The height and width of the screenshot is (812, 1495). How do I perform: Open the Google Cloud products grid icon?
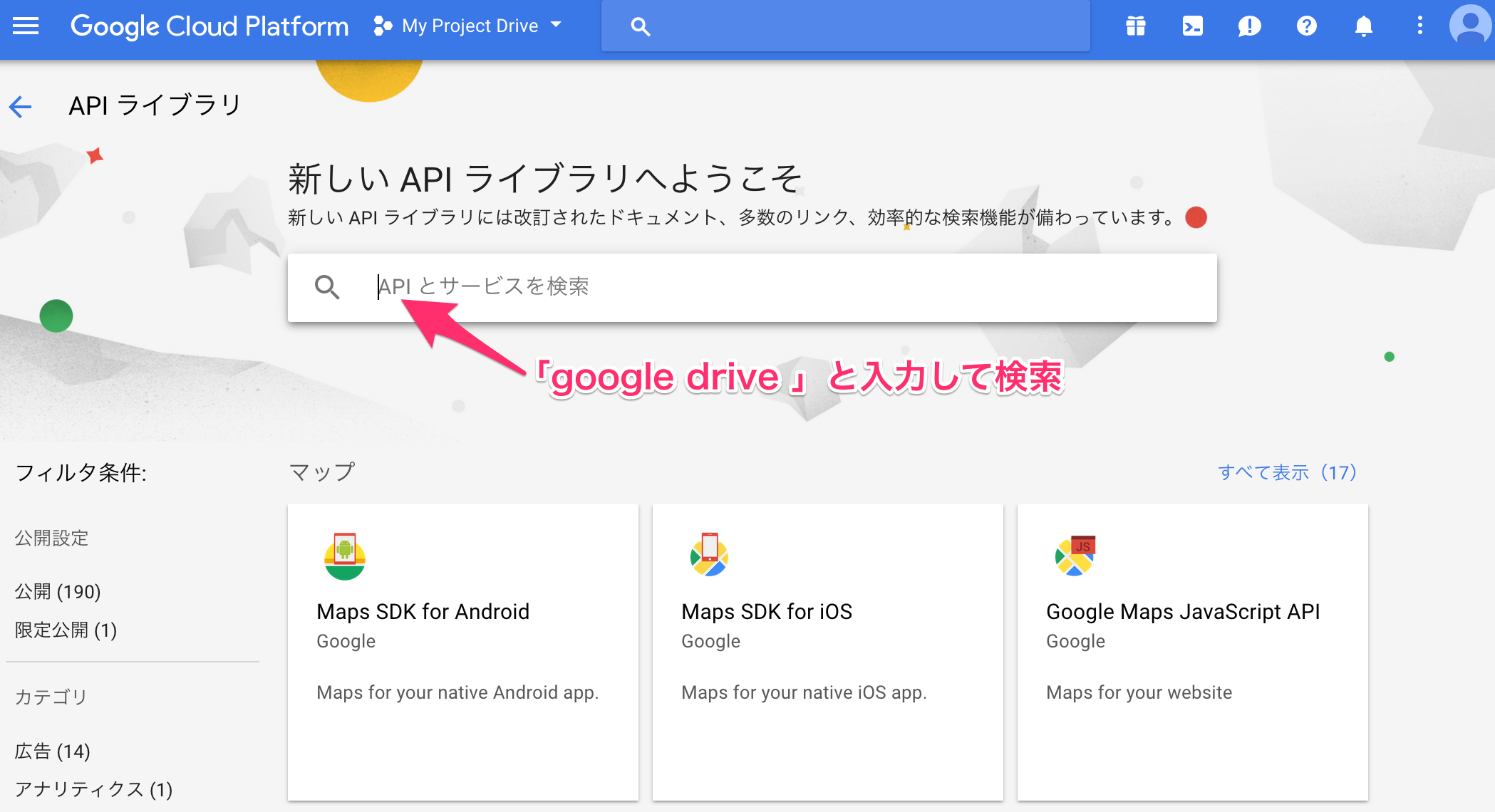pos(1134,26)
